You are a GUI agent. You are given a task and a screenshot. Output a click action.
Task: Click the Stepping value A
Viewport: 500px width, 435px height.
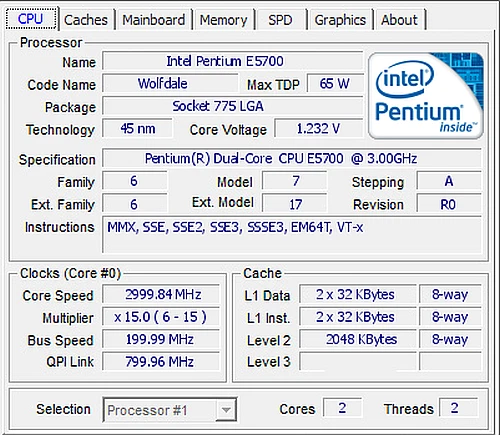pos(449,181)
